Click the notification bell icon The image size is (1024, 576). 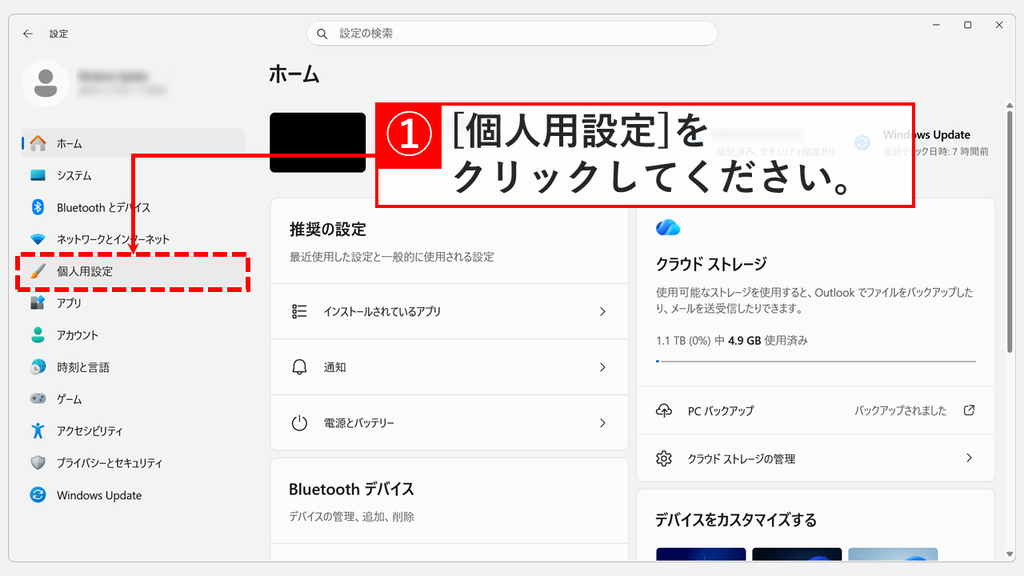pos(299,367)
